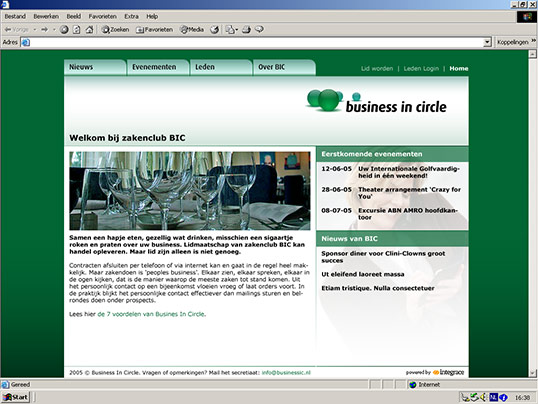Image resolution: width=538 pixels, height=404 pixels.
Task: Click the Forward arrow button
Action: click(44, 30)
